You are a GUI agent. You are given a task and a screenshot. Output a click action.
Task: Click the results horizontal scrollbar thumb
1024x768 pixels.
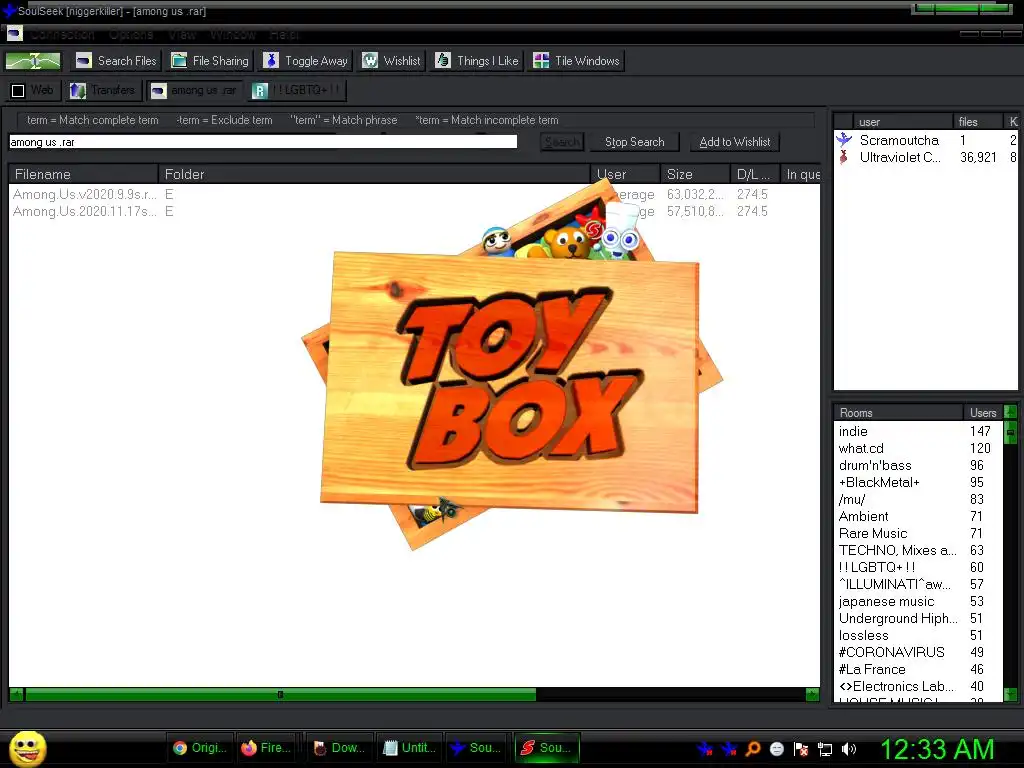[x=281, y=694]
